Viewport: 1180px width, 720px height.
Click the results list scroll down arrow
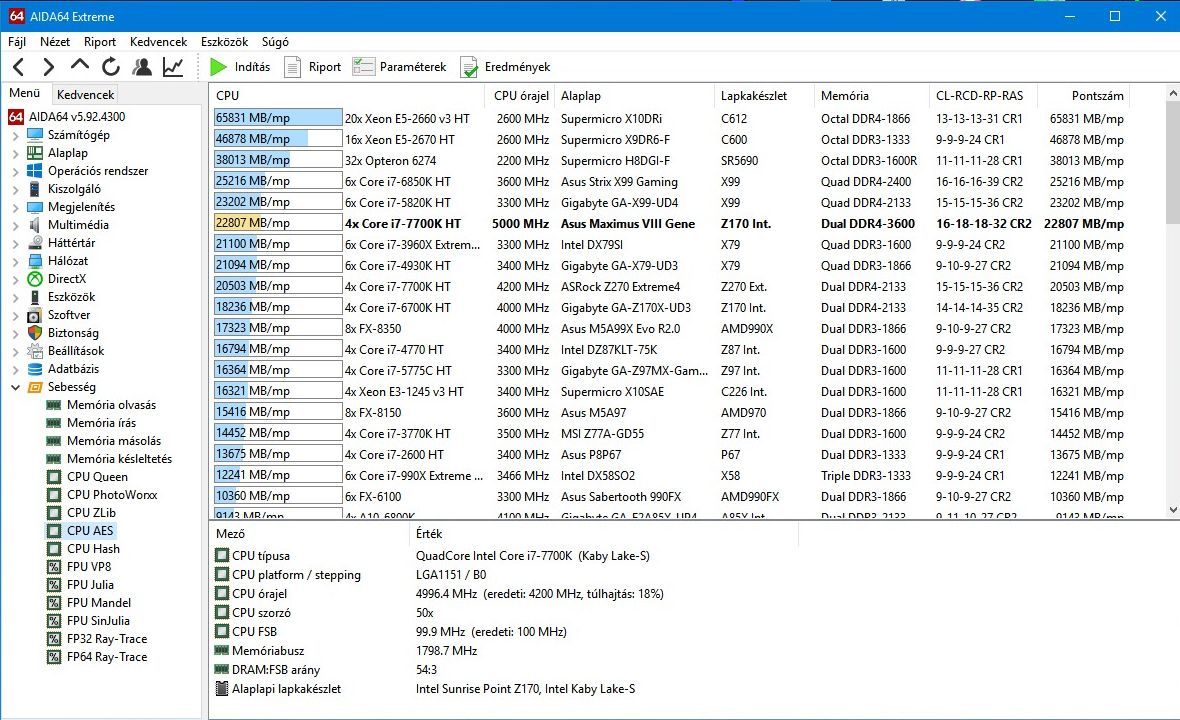click(1172, 510)
